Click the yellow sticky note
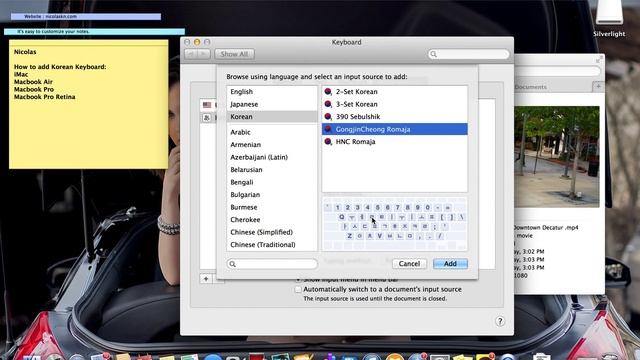640x360 pixels. coord(89,104)
